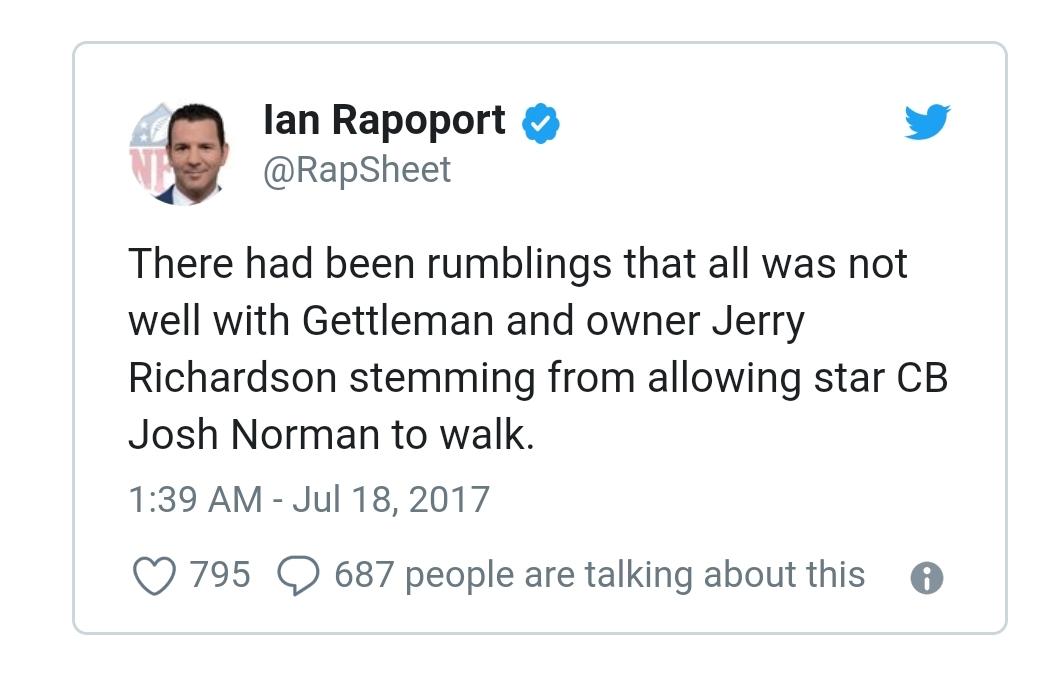1038x686 pixels.
Task: Open replies via the speech bubble icon
Action: pos(299,575)
